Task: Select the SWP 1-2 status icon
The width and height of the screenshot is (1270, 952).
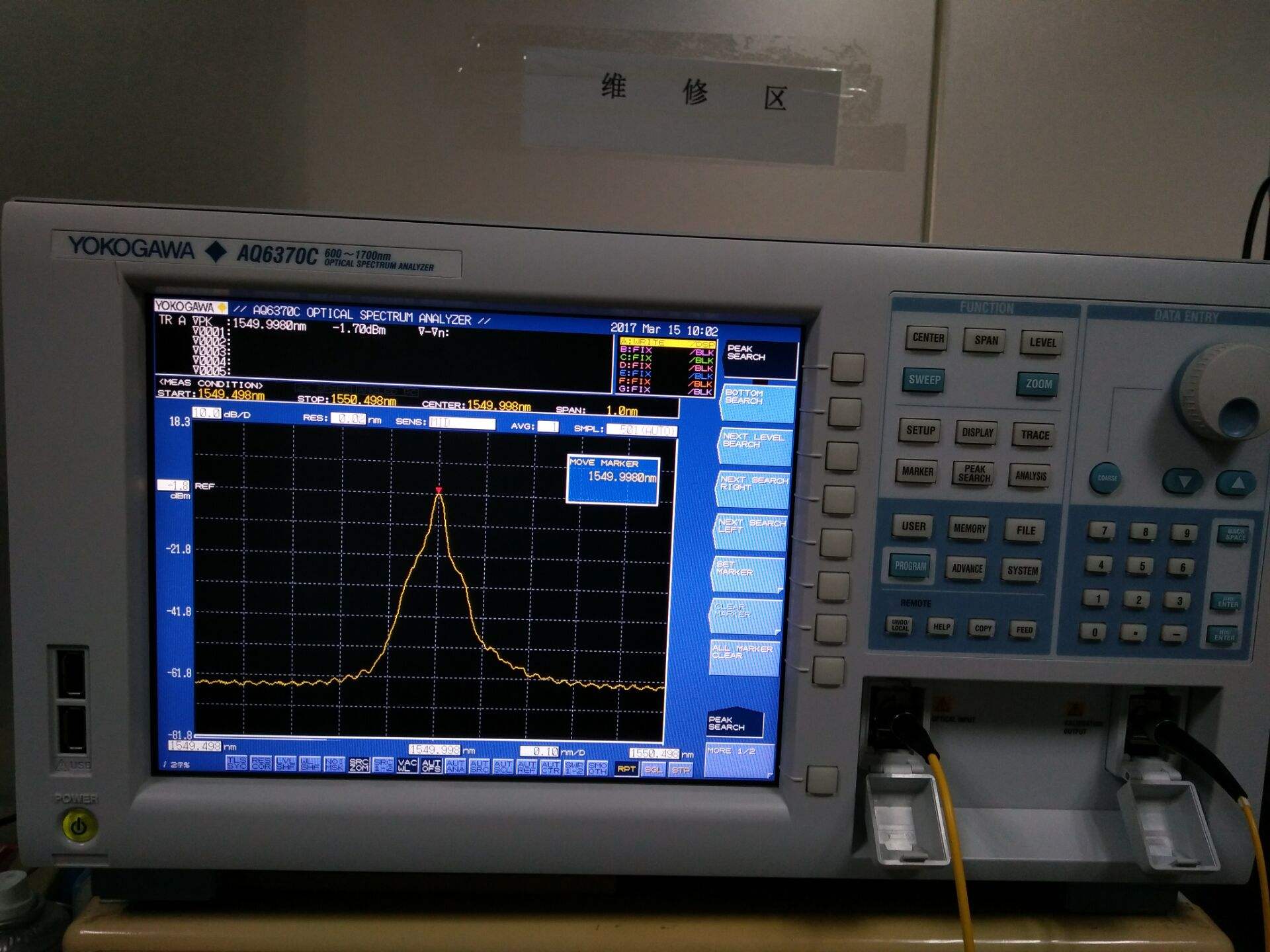Action: (574, 768)
